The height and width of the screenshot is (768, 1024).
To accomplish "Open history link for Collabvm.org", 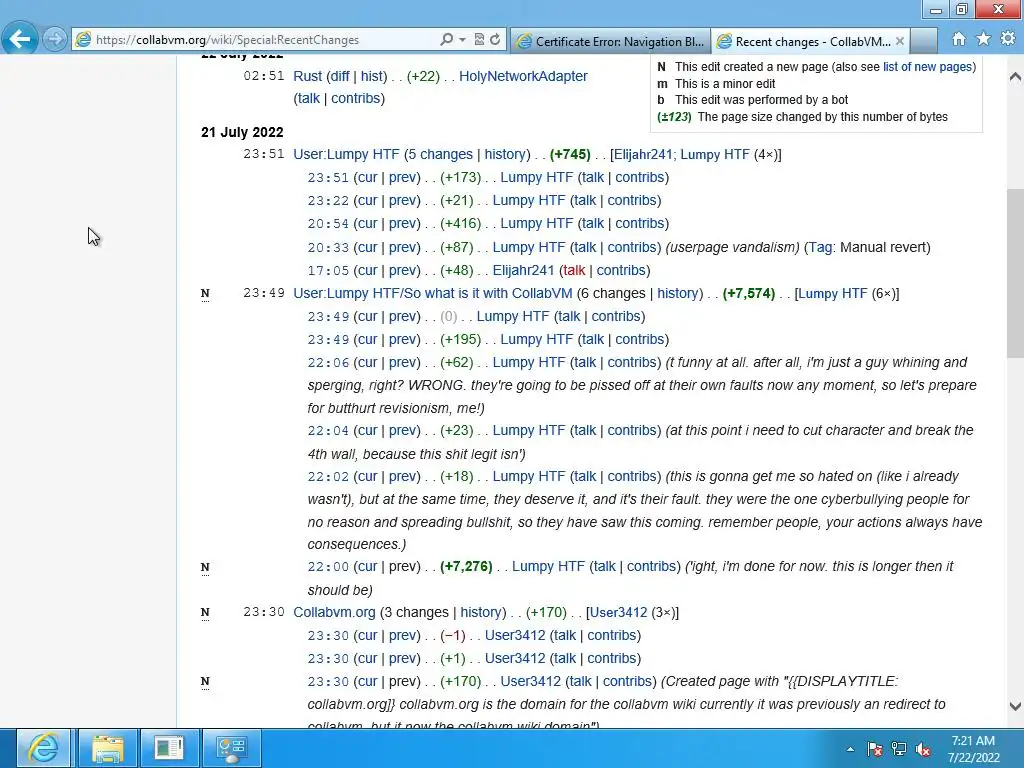I will [481, 612].
